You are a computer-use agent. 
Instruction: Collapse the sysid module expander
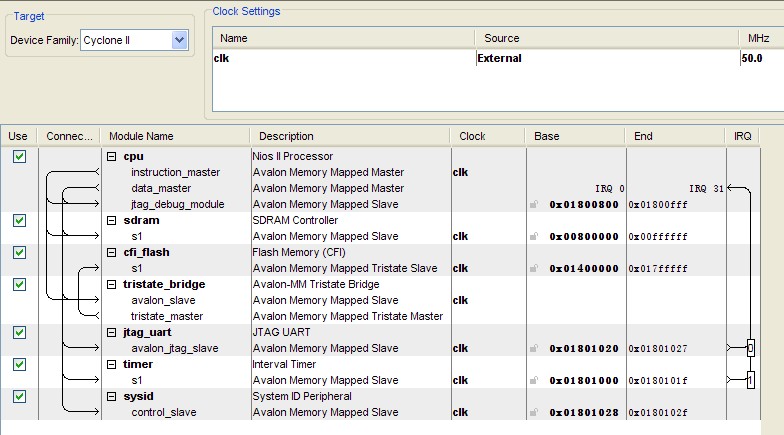111,397
